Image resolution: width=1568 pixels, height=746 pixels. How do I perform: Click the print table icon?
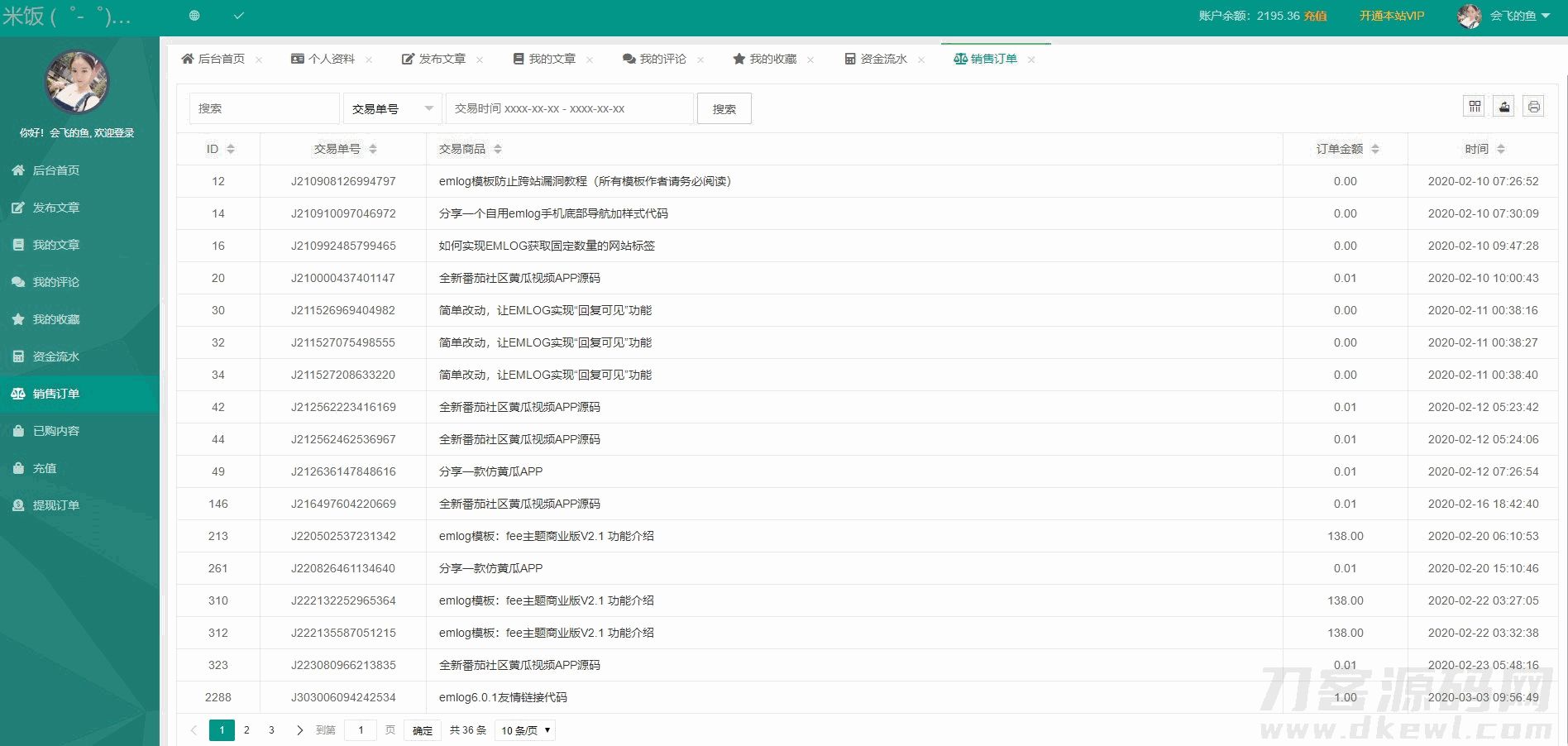point(1533,107)
